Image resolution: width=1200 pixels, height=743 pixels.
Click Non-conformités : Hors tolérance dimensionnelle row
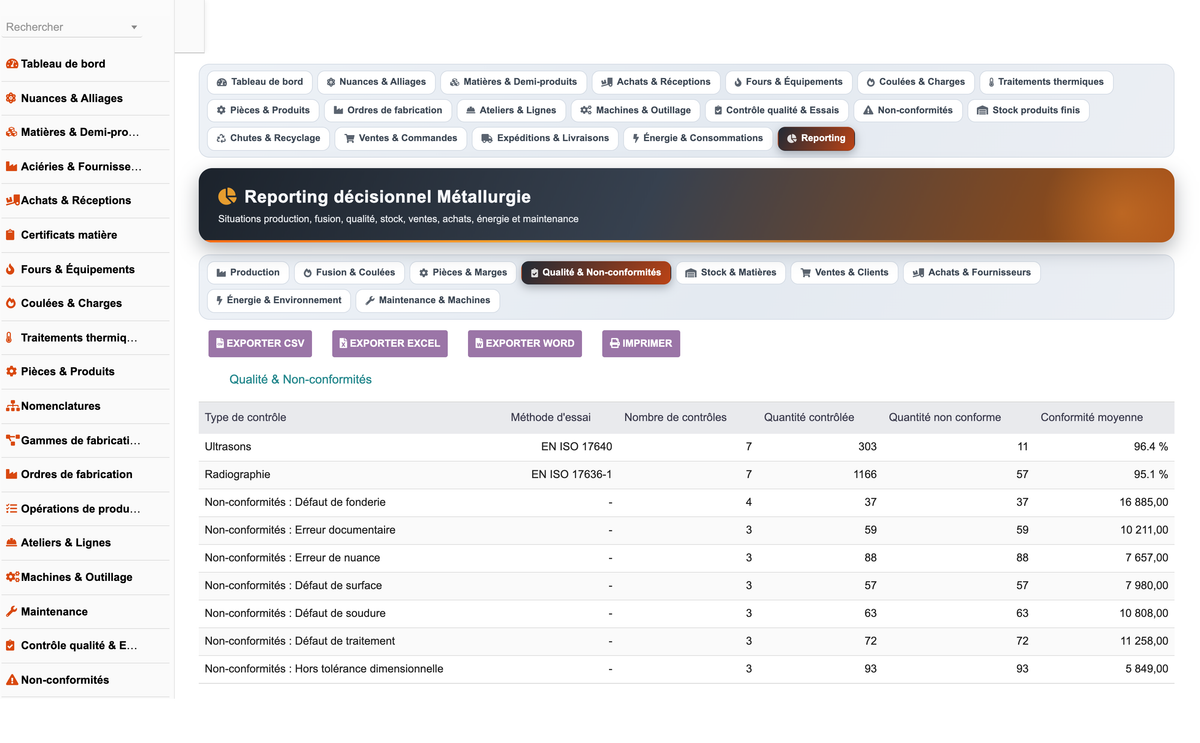[x=686, y=669]
